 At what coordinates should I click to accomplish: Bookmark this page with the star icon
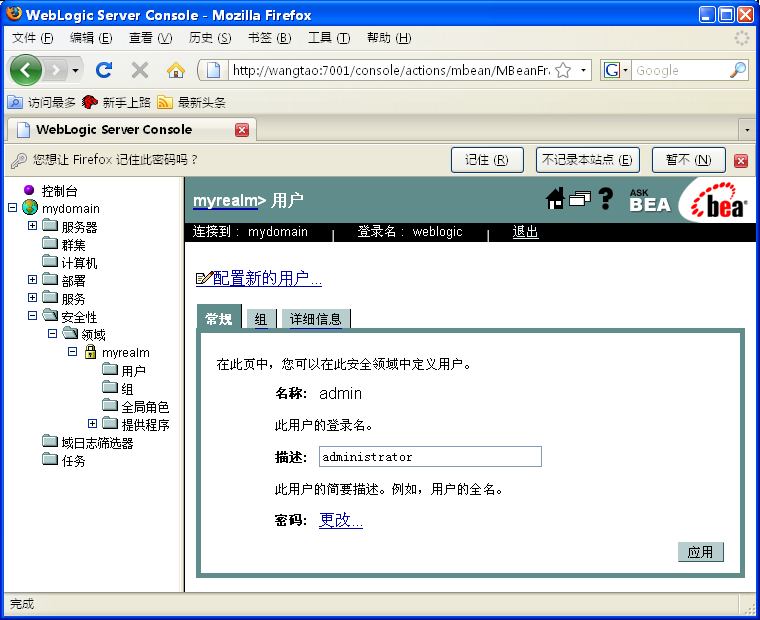563,71
